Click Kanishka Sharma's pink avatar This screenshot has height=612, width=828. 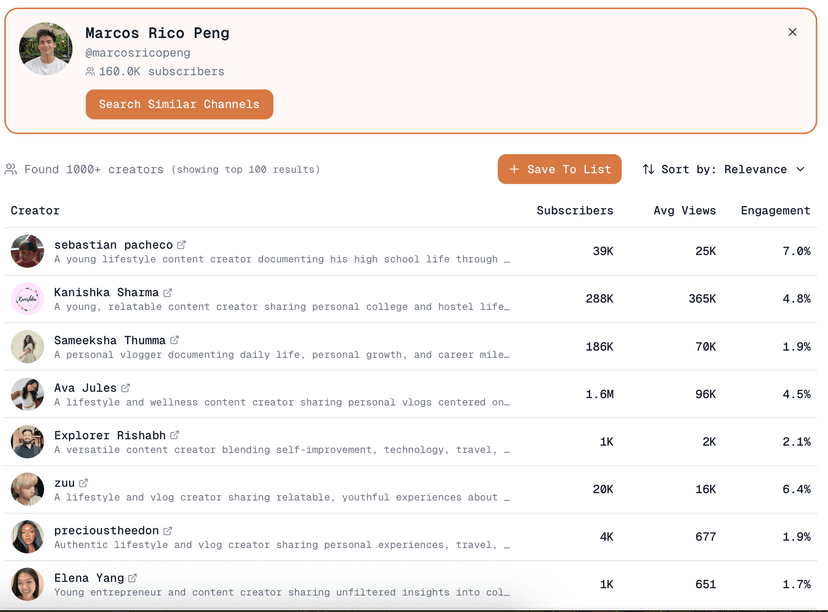(28, 299)
